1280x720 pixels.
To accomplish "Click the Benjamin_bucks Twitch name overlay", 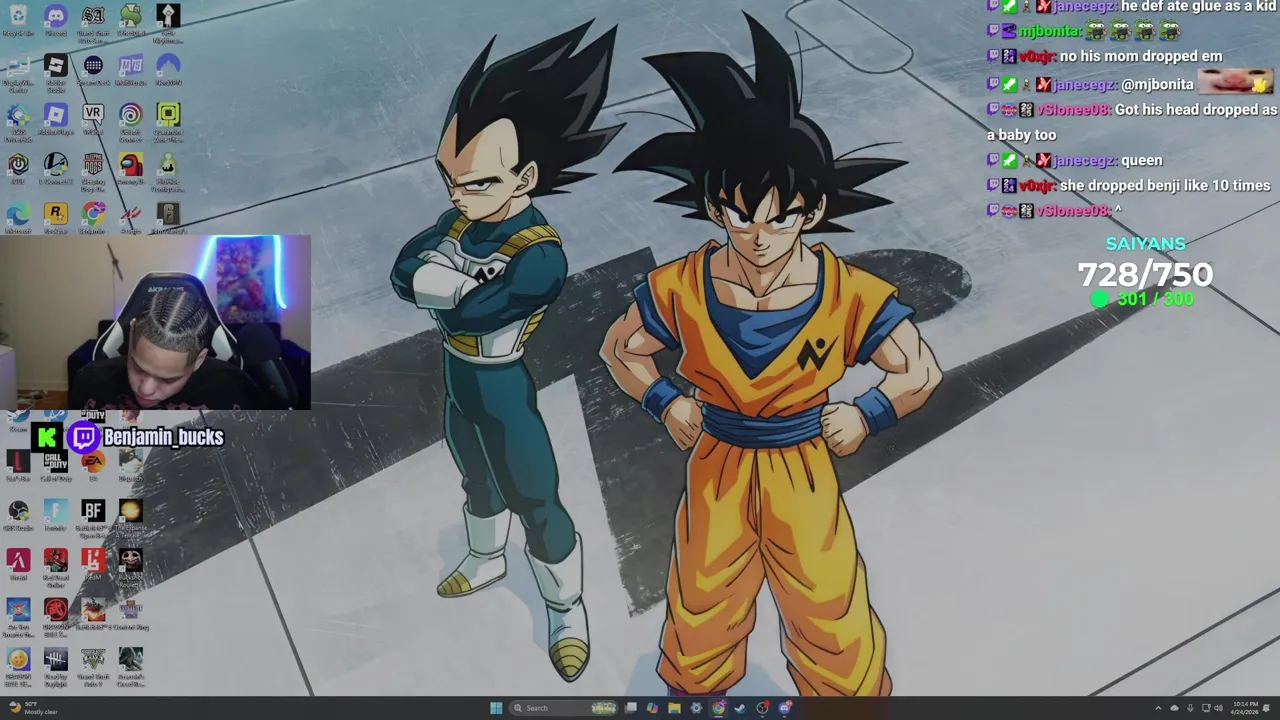I will [x=163, y=437].
